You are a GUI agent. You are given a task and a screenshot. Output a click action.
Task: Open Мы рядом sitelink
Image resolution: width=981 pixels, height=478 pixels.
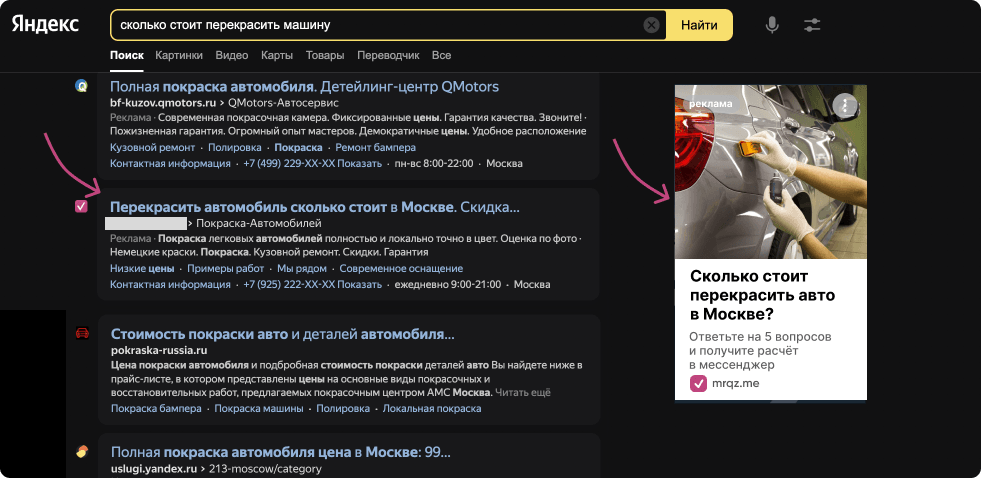(302, 268)
